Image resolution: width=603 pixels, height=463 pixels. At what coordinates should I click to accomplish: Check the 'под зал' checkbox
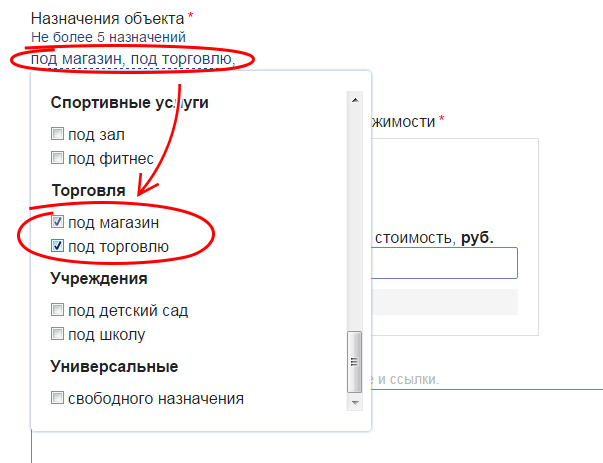pos(58,133)
